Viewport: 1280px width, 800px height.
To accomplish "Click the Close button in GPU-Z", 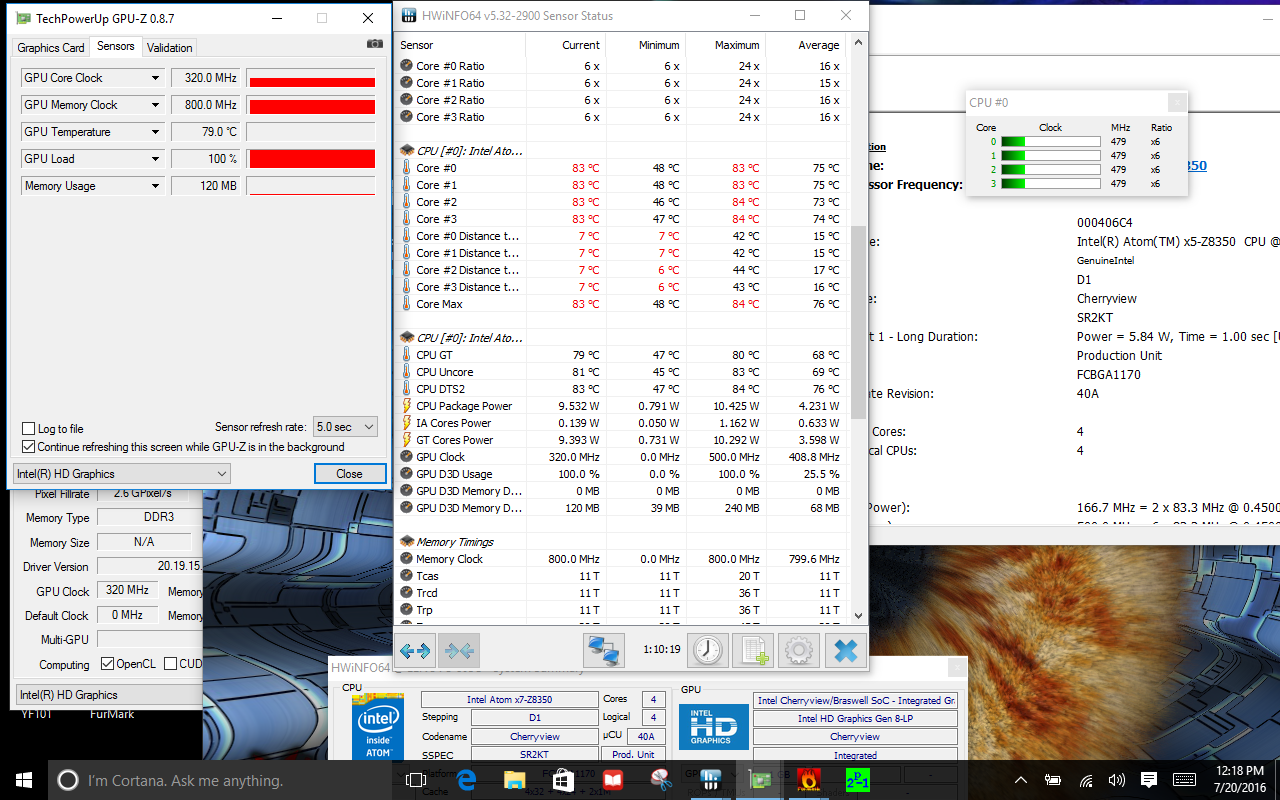I will (350, 474).
